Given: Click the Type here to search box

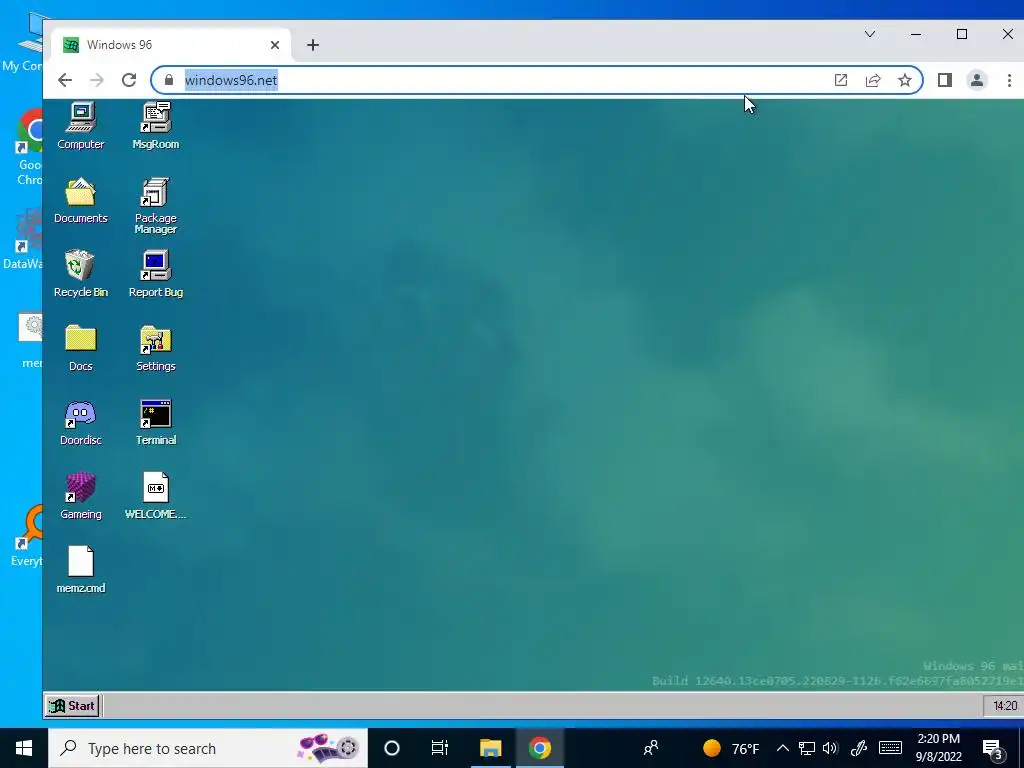Looking at the screenshot, I should point(208,748).
